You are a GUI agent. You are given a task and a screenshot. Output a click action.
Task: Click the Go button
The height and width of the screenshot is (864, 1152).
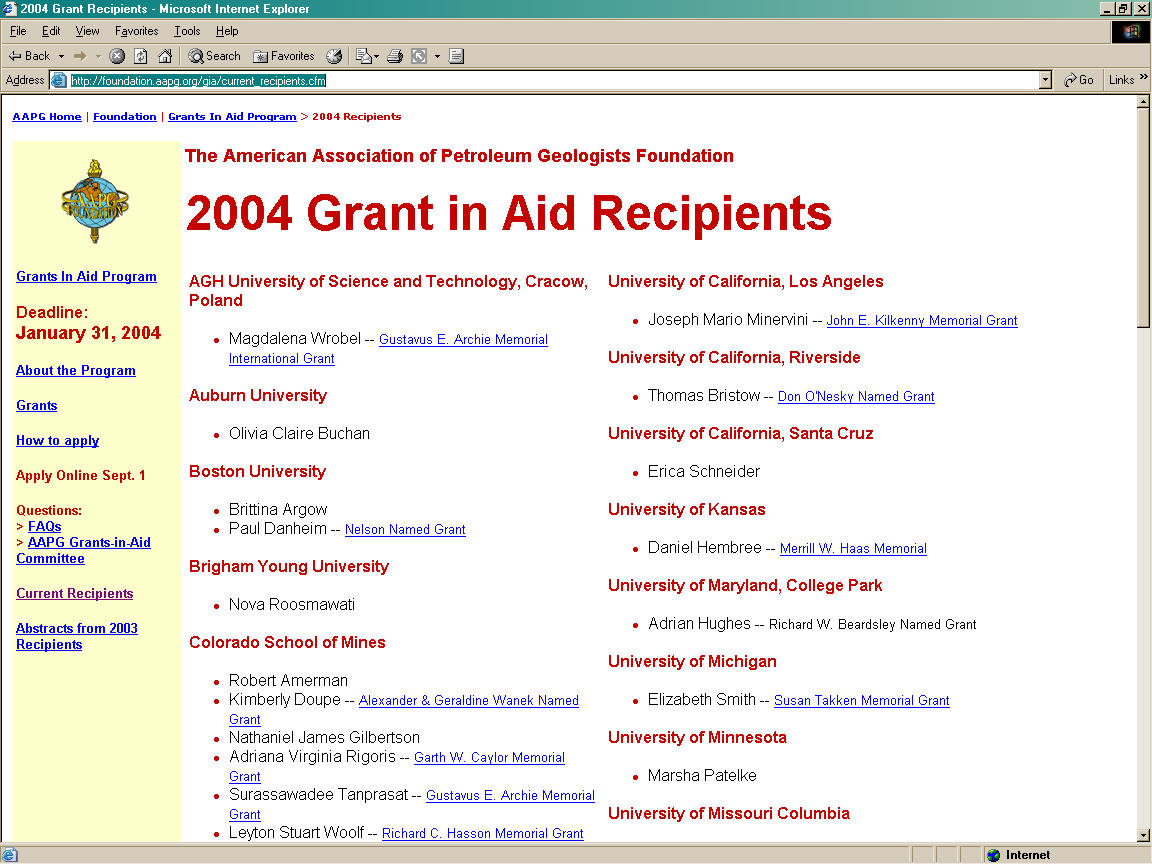click(1079, 80)
